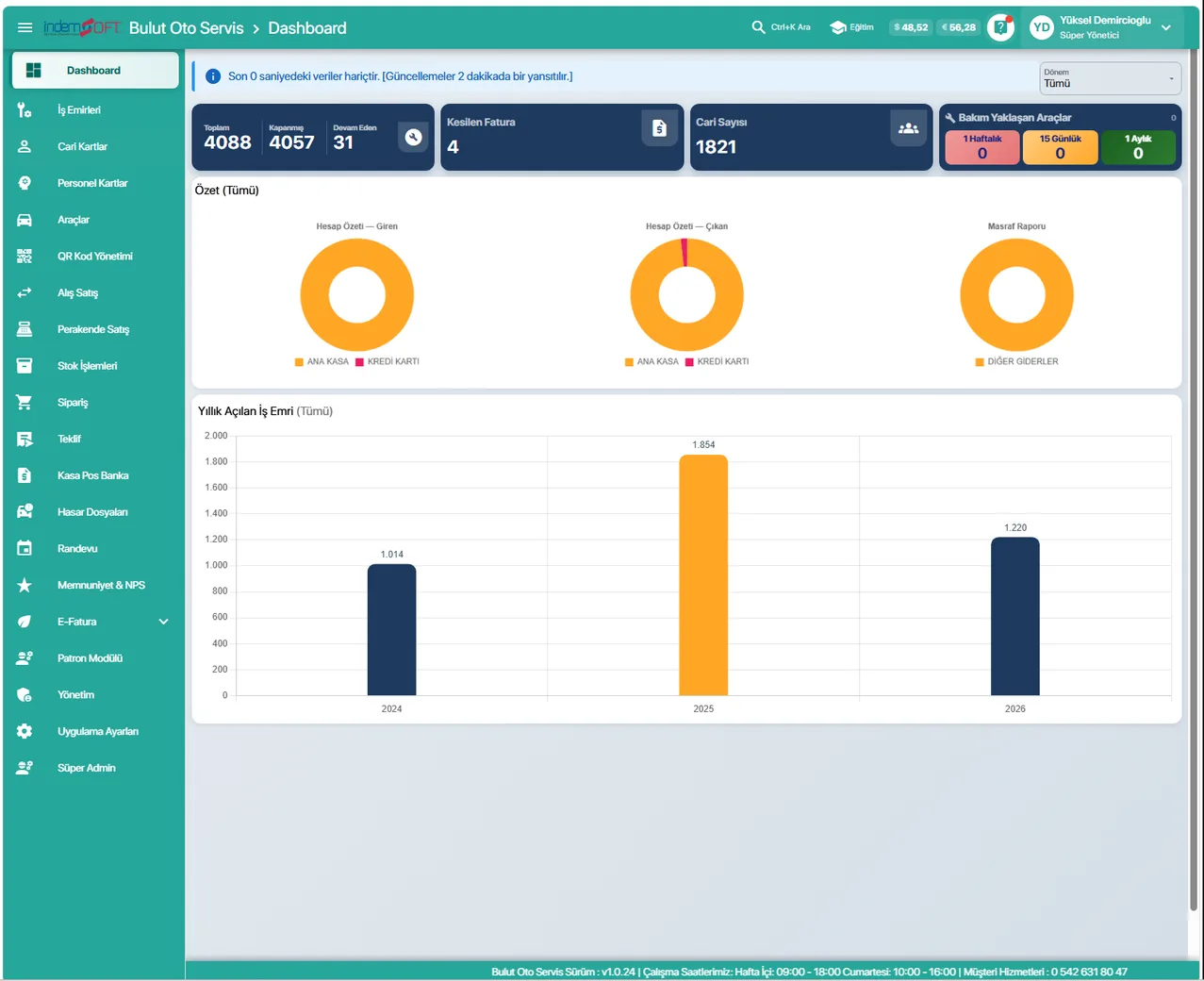The height and width of the screenshot is (981, 1204).
Task: Click the wrench icon in Toplam card
Action: point(413,137)
